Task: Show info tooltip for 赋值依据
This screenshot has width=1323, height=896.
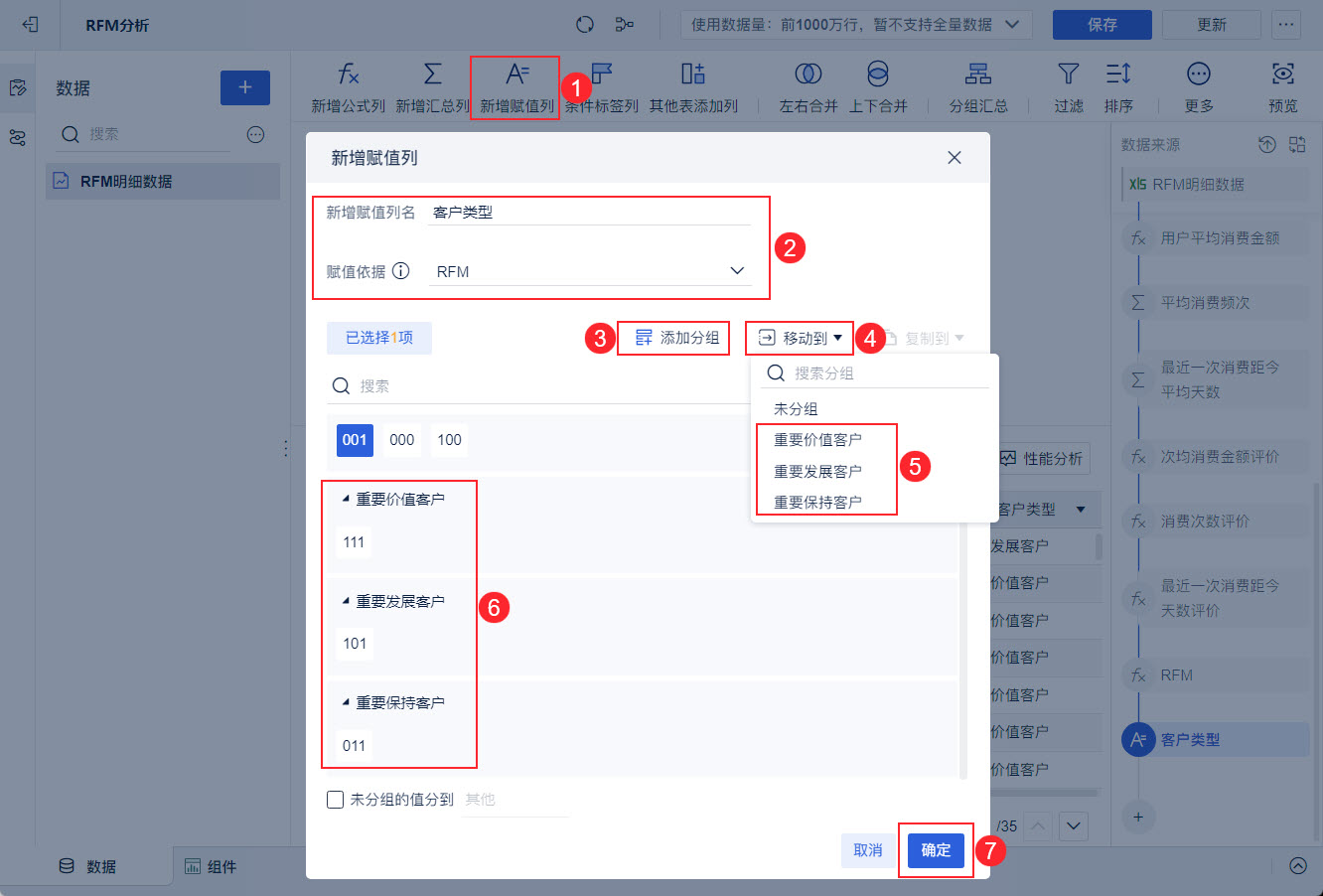Action: [400, 271]
